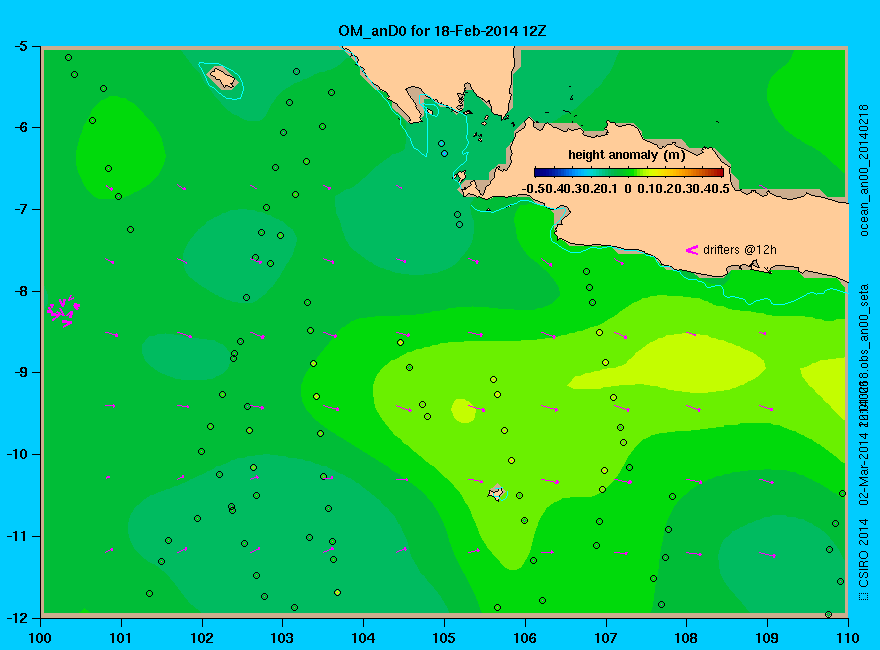Click the 101 longitude tick label

121,638
